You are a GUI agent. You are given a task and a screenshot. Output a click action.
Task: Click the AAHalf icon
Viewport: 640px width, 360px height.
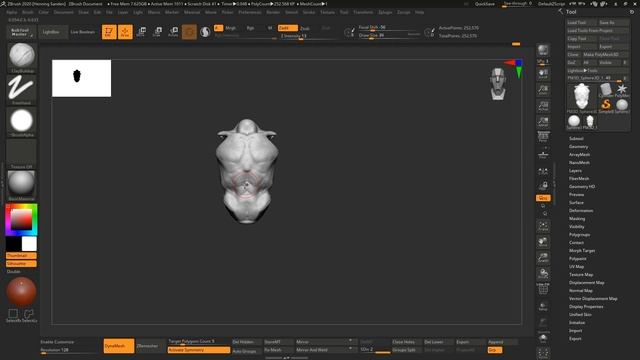point(543,122)
